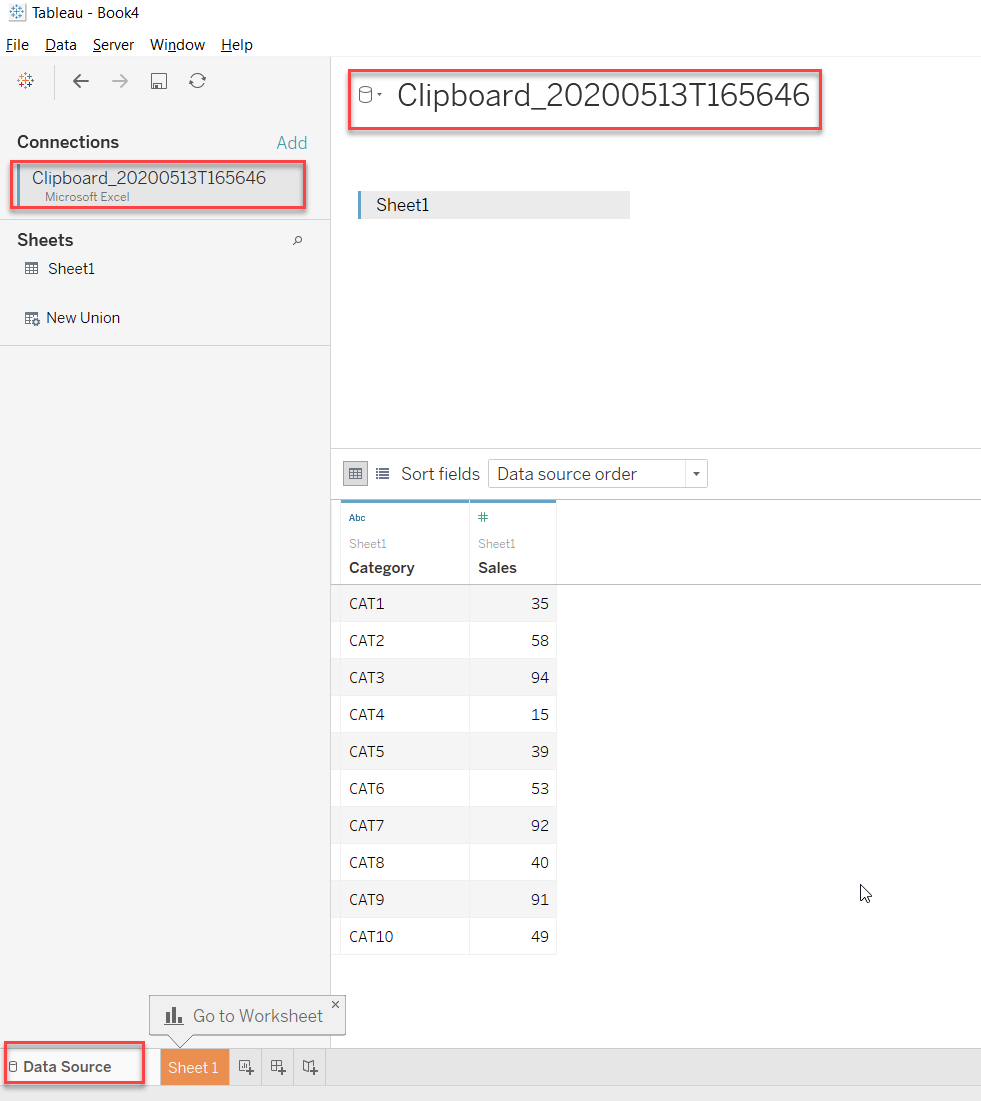981x1101 pixels.
Task: Switch to data grid preview view
Action: pyautogui.click(x=355, y=473)
